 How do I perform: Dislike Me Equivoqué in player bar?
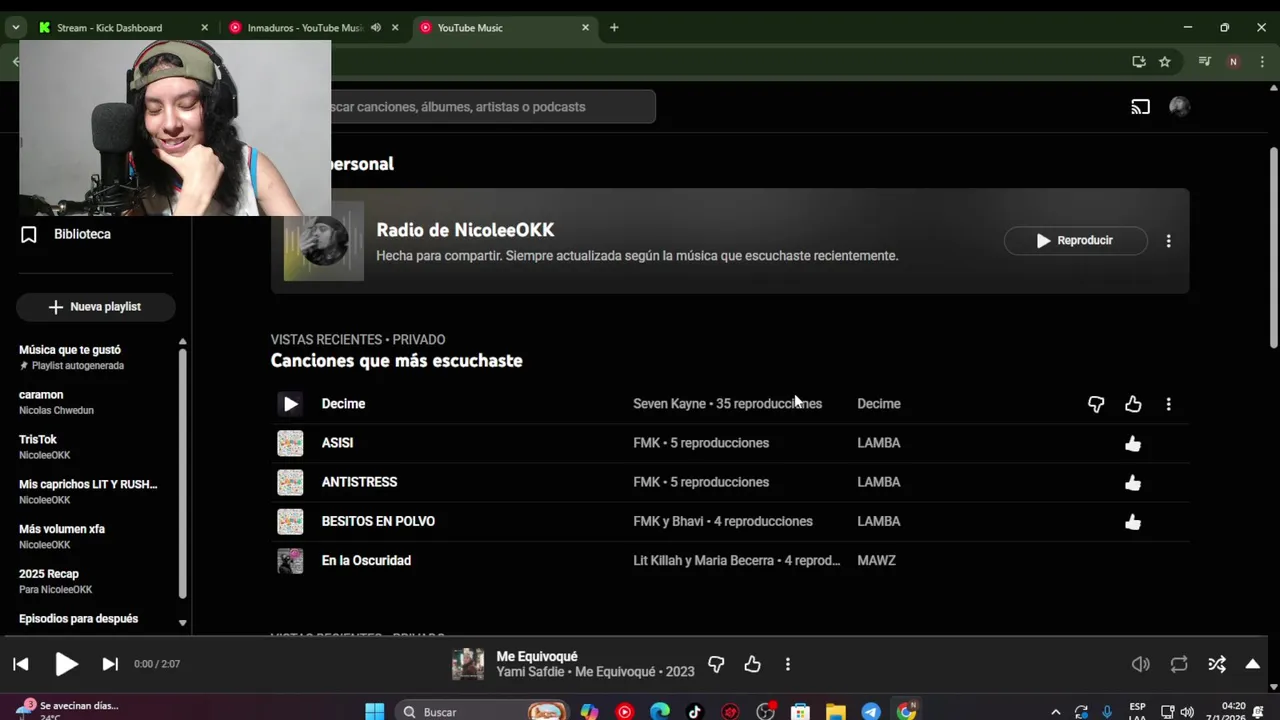(716, 664)
